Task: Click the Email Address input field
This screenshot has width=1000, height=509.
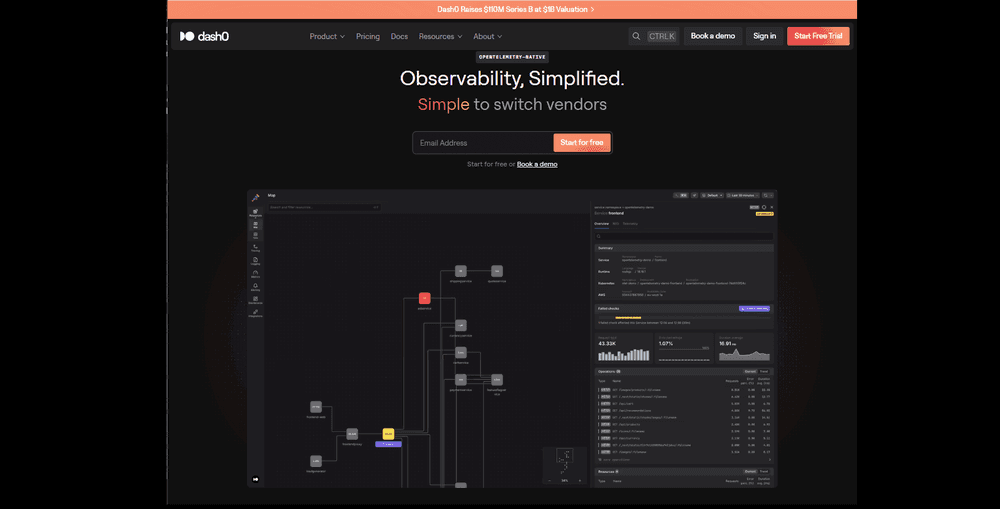Action: 482,143
